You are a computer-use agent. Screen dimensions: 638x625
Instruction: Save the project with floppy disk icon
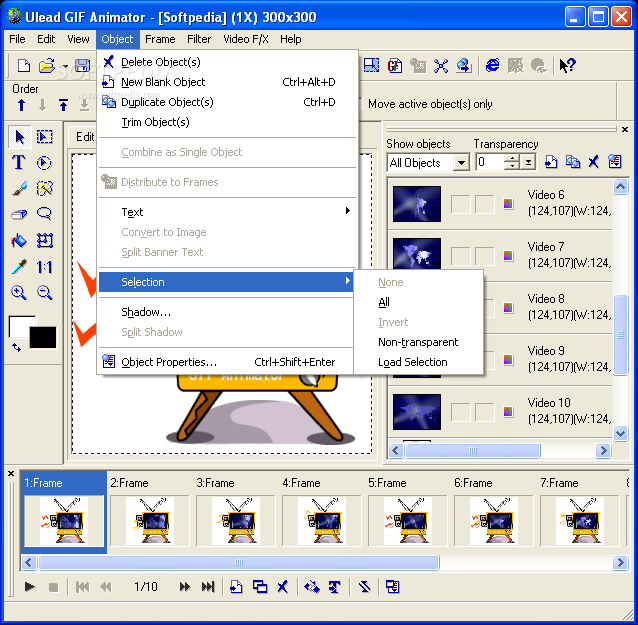point(83,66)
